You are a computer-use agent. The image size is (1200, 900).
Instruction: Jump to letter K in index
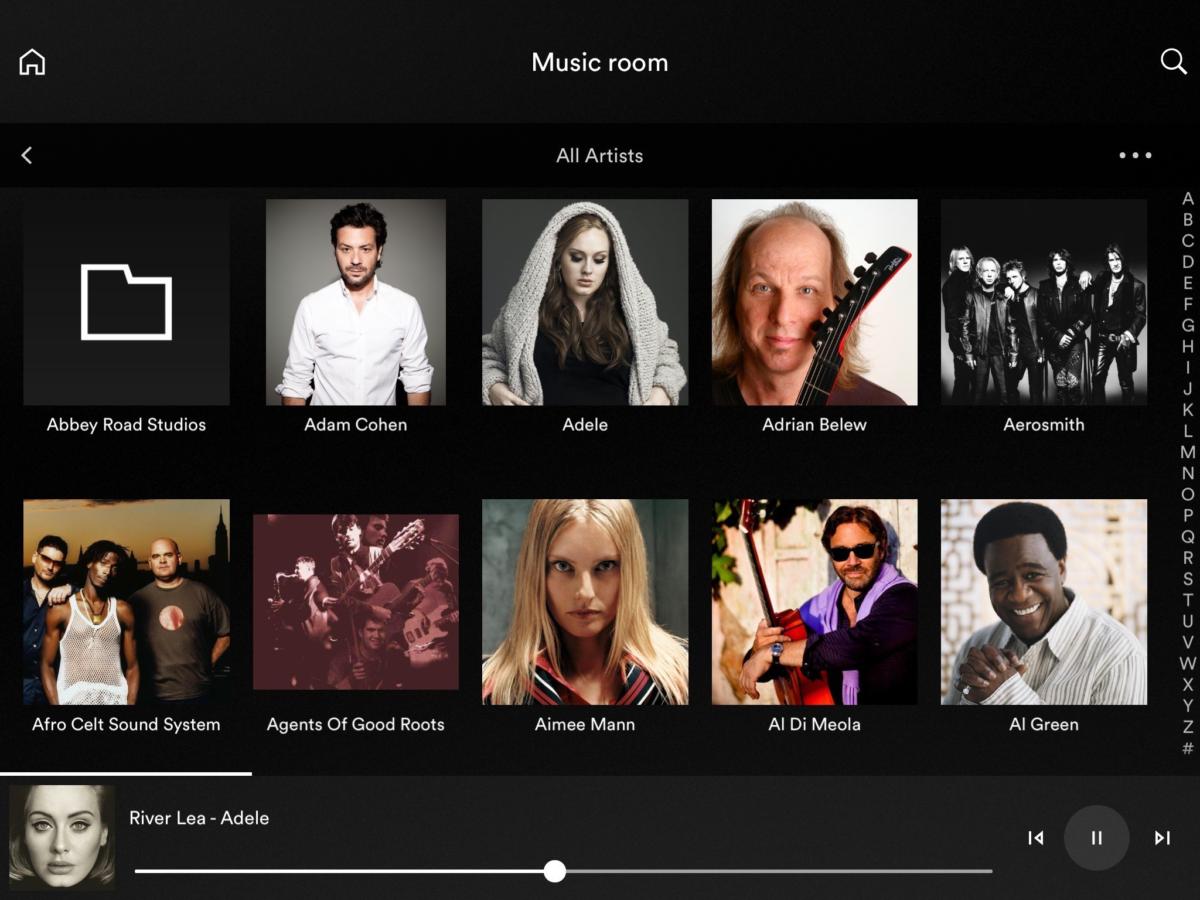pyautogui.click(x=1188, y=410)
